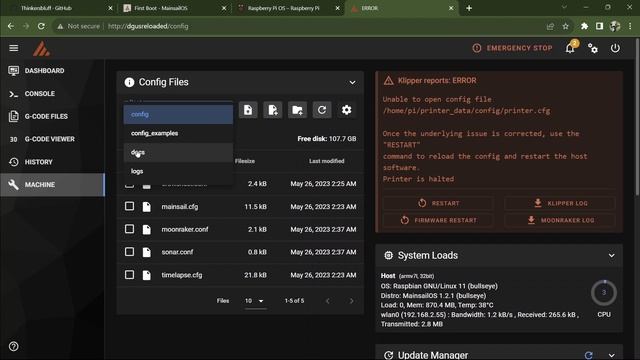Download the Moonraker Log

(x=560, y=220)
